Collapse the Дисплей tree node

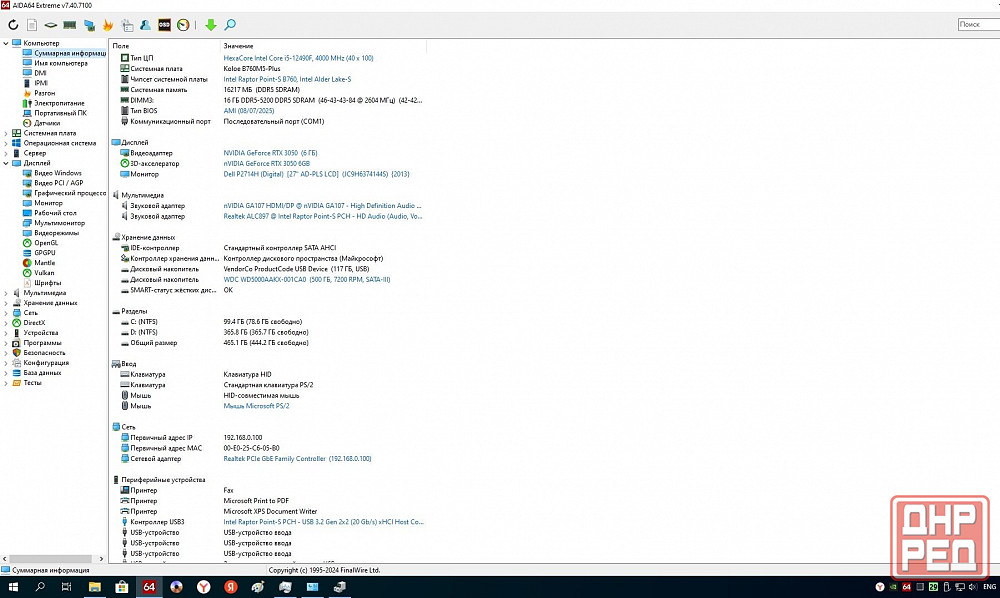6,163
